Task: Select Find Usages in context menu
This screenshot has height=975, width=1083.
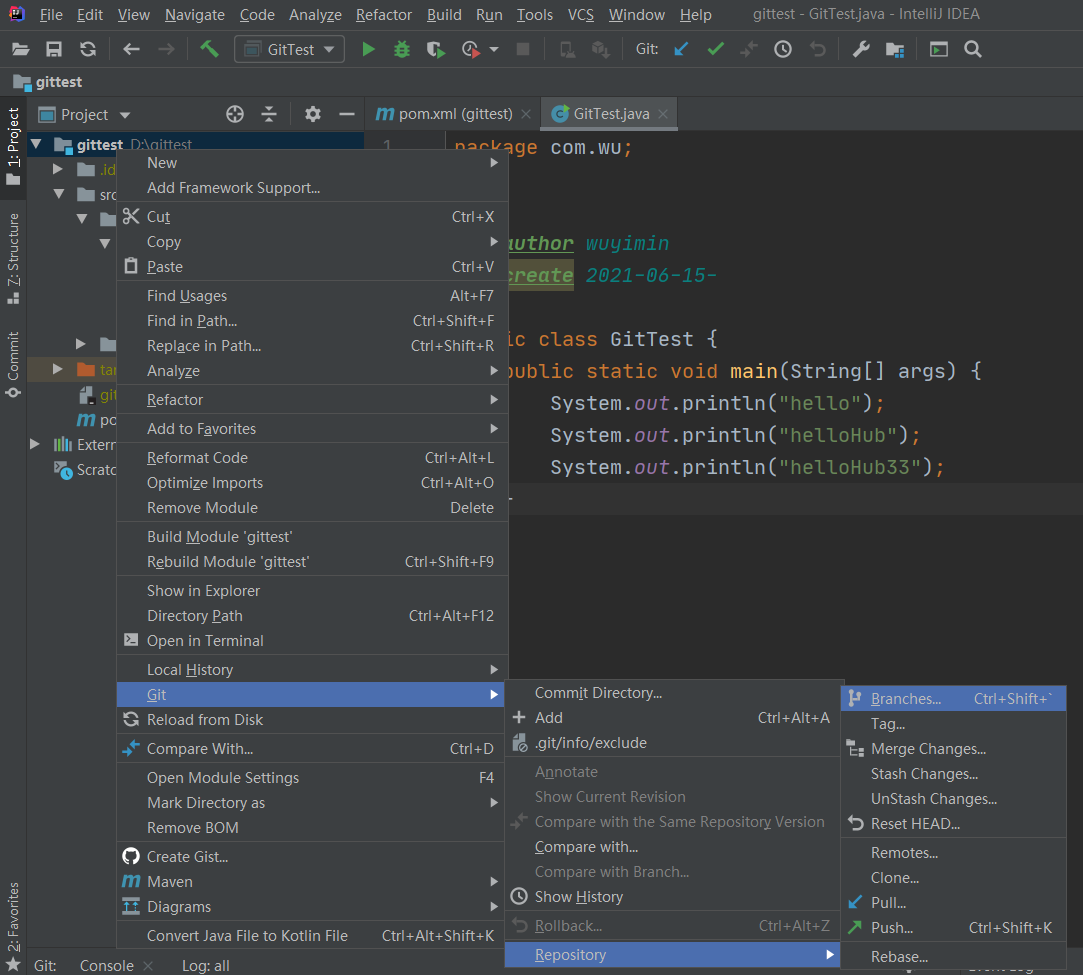Action: point(312,296)
